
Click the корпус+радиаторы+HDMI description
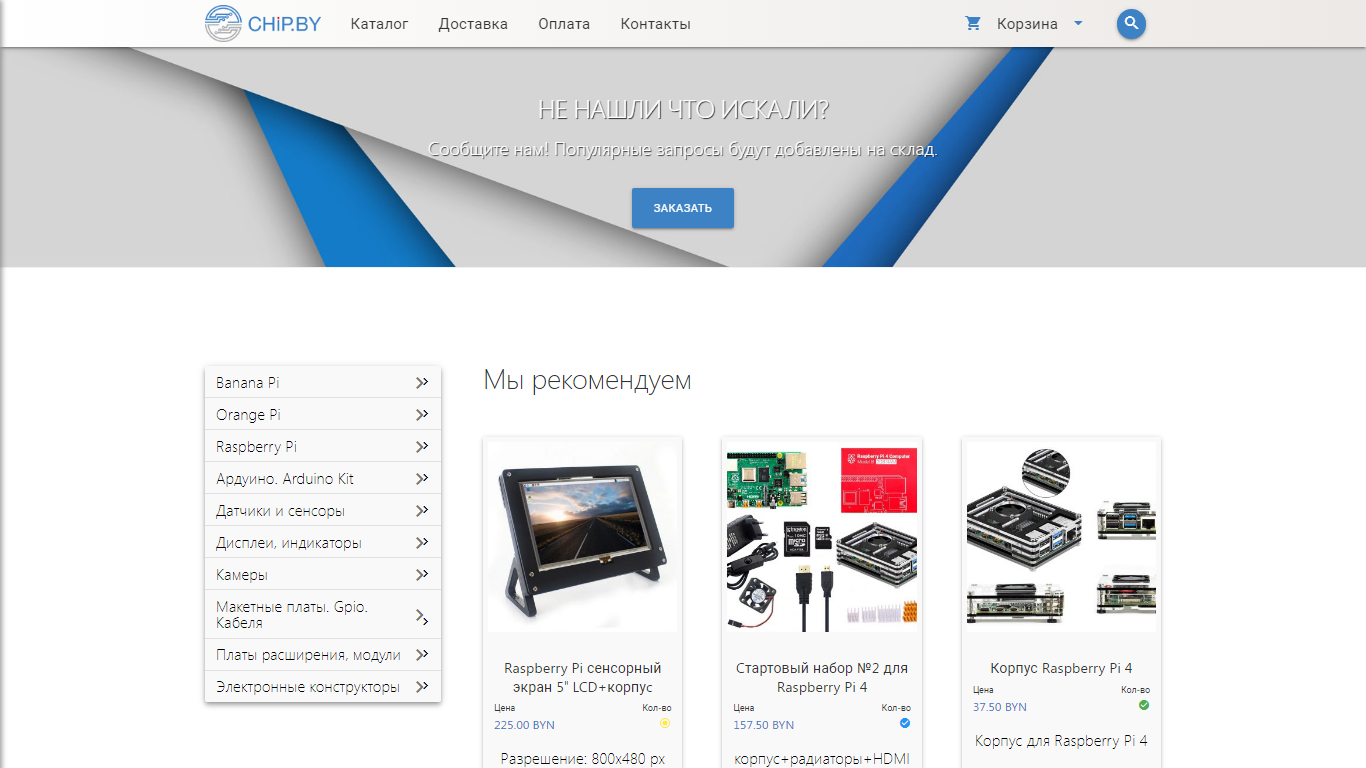822,759
